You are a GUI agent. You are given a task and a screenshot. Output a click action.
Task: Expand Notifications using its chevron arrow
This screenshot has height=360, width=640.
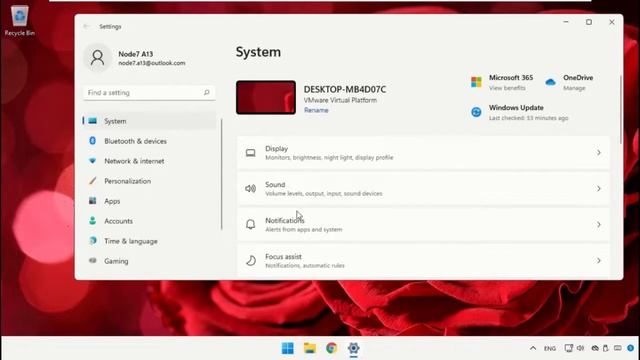[599, 224]
